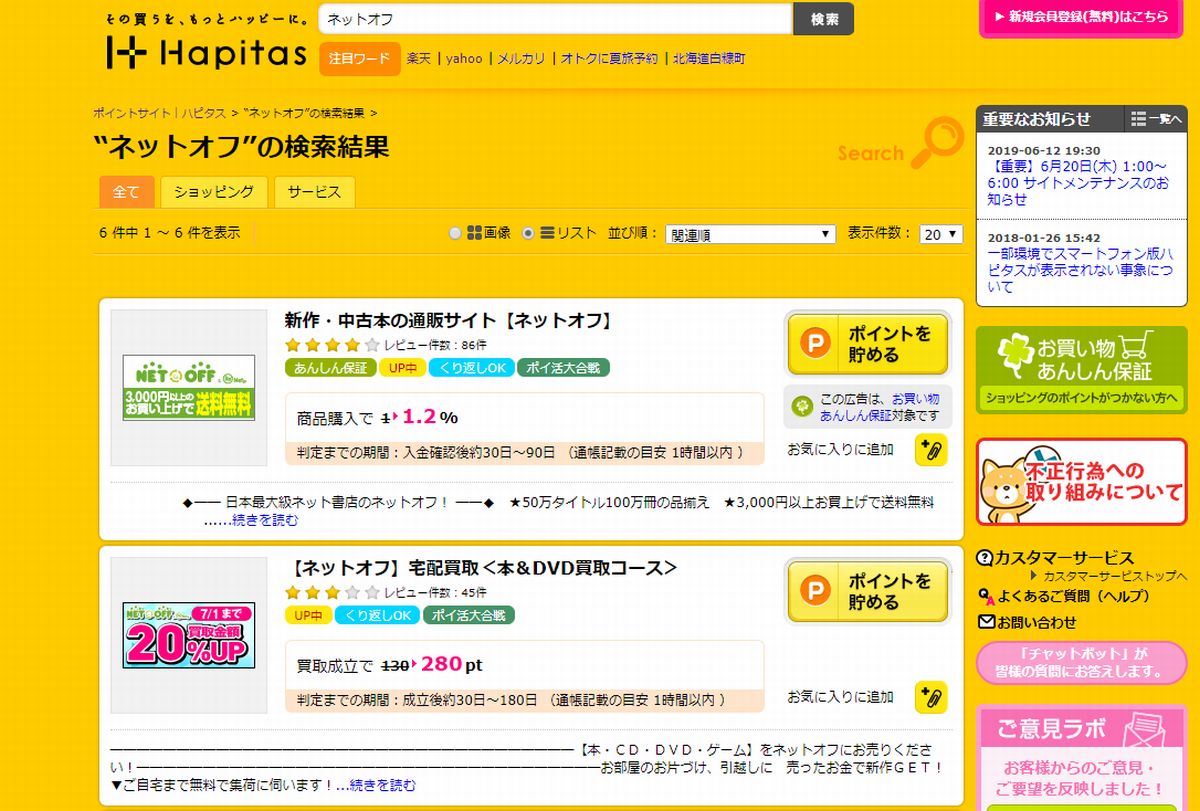Image resolution: width=1200 pixels, height=811 pixels.
Task: Click the P coin on first ポイントを貯める
Action: pos(815,345)
